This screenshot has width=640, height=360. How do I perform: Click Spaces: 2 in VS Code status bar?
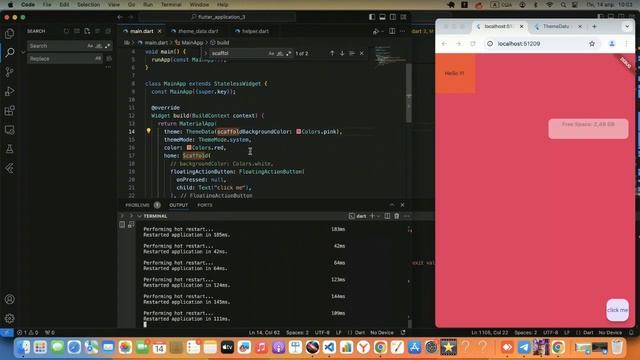click(x=297, y=333)
